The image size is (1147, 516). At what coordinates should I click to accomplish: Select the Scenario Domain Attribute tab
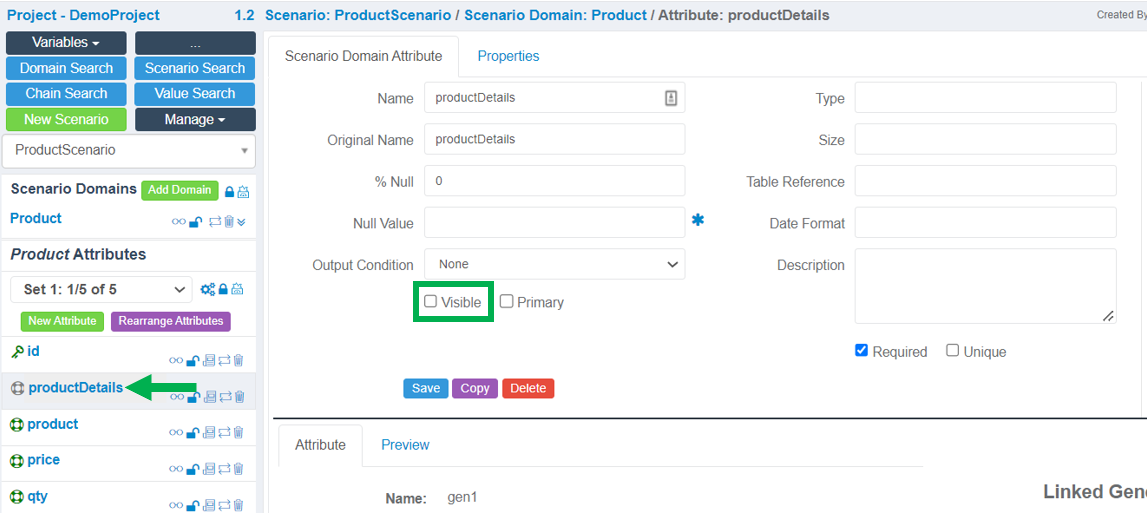tap(364, 56)
